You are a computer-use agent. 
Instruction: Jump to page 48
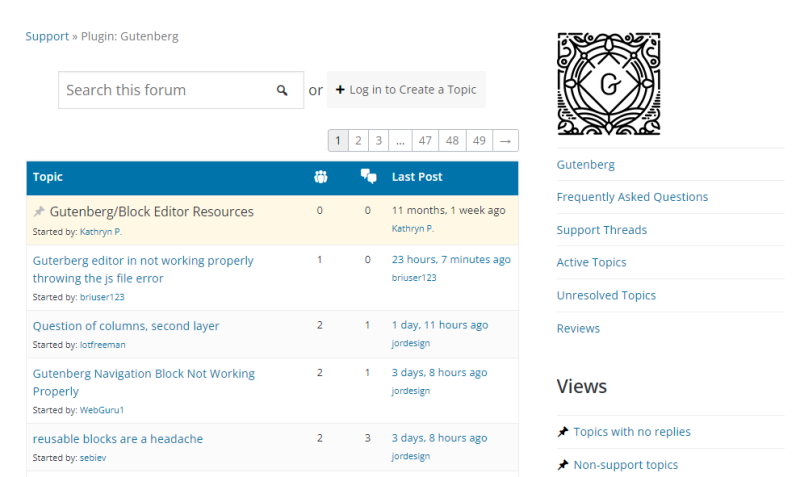coord(452,141)
